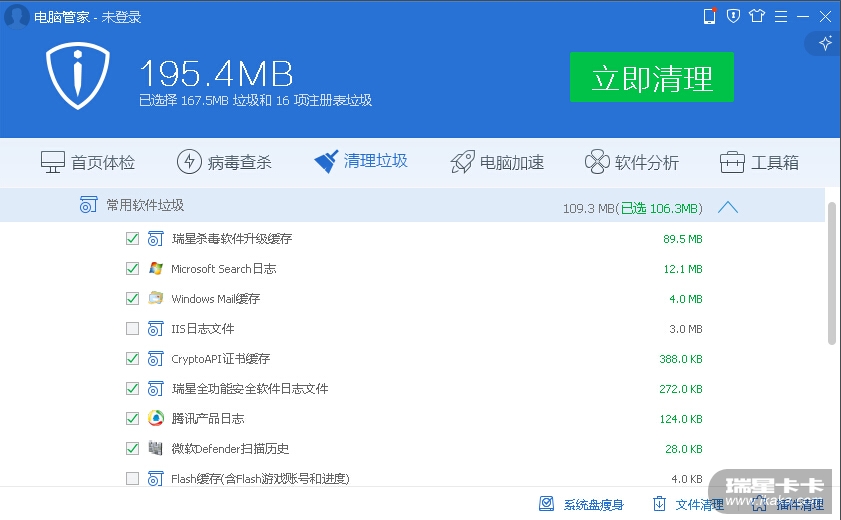
Task: Uncheck 微软Defender扫描历史 checkbox
Action: (132, 449)
